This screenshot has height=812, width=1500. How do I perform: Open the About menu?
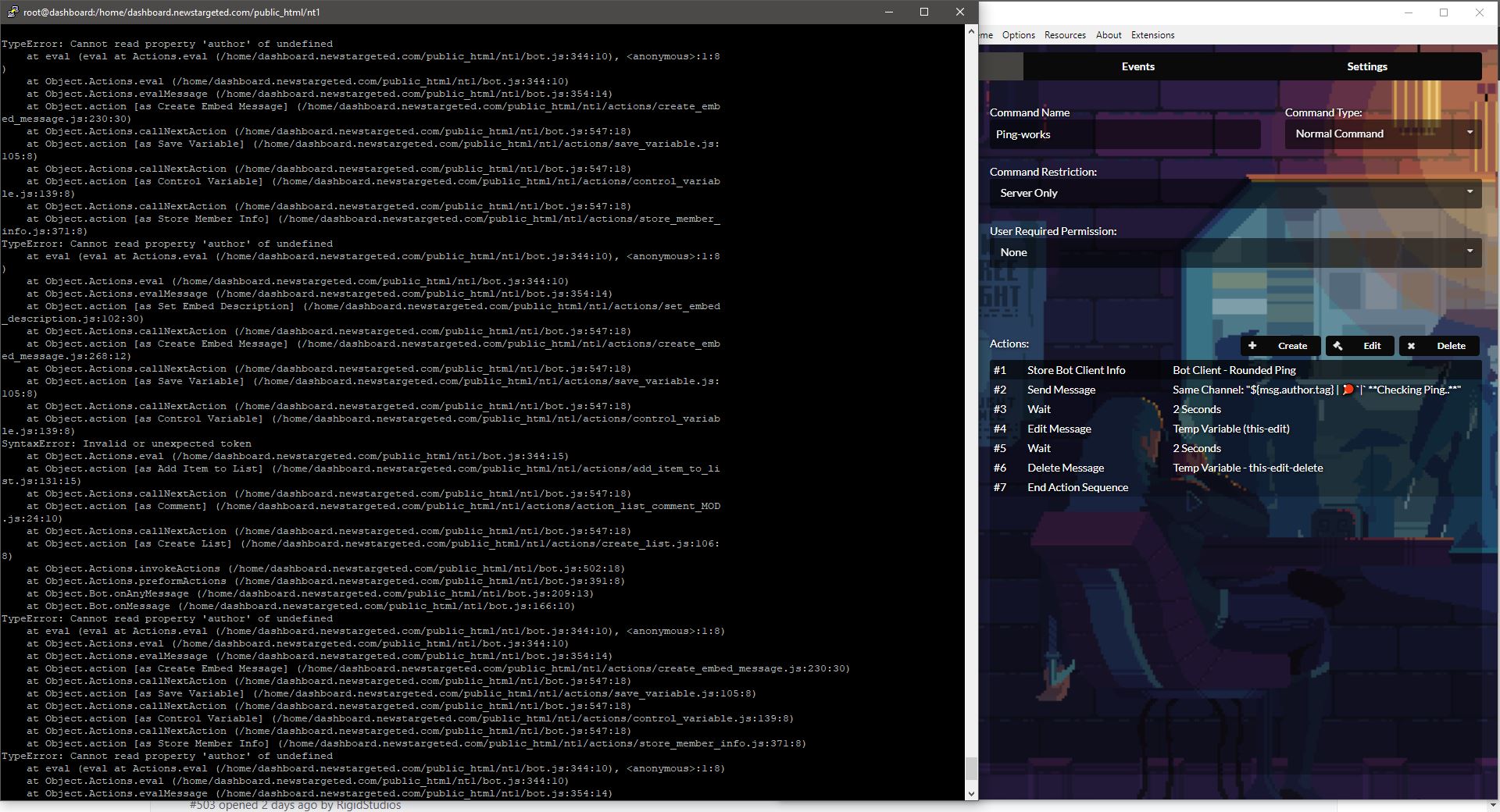coord(1109,34)
